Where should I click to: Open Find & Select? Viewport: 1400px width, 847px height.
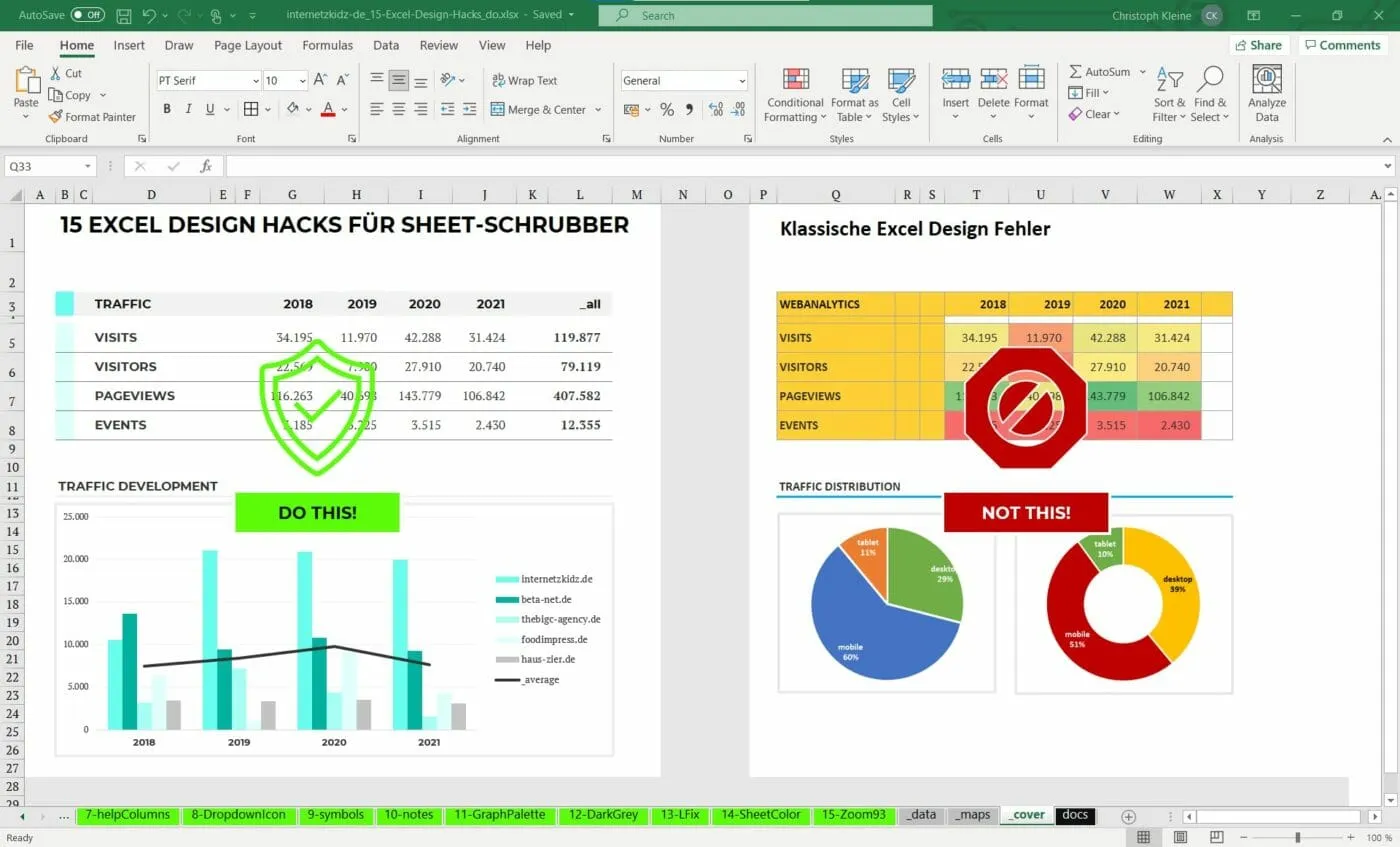(x=1210, y=94)
